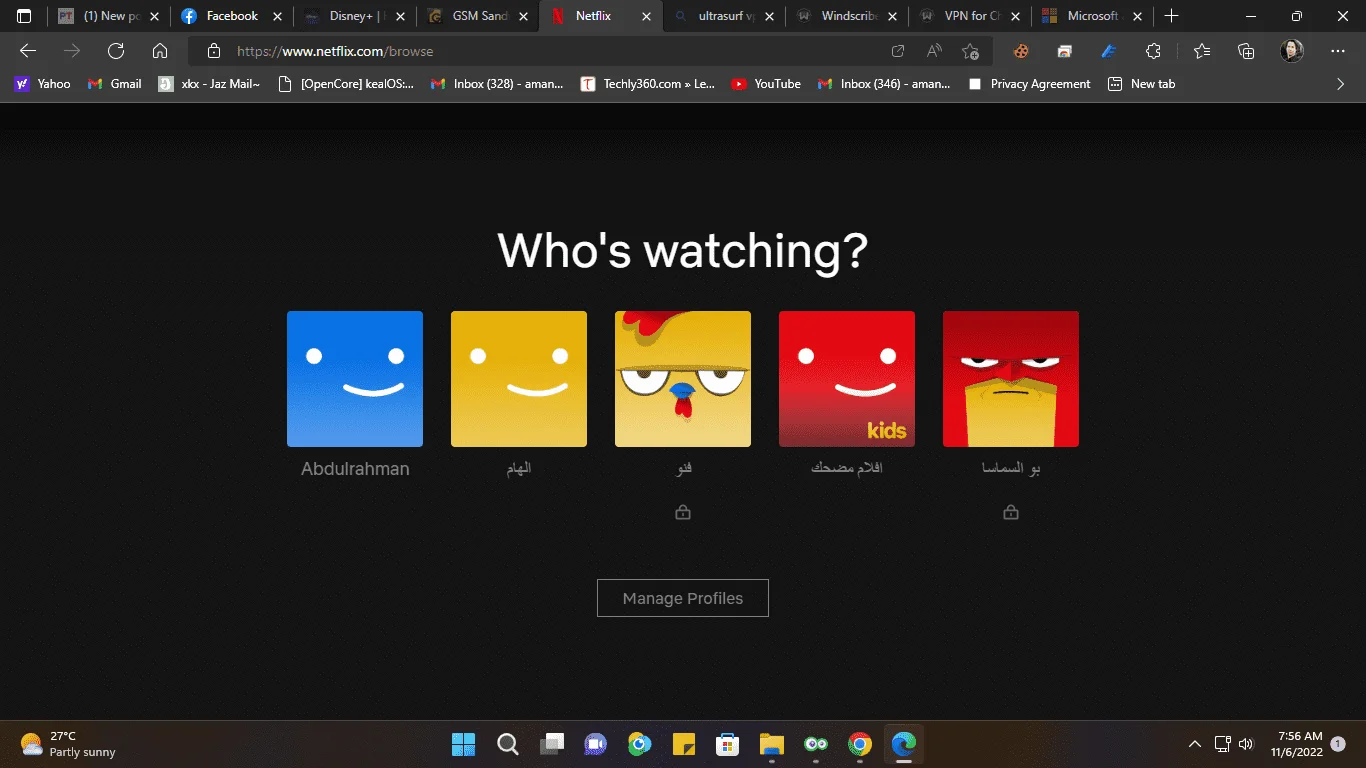
Task: Reload the Netflix page
Action: click(116, 51)
